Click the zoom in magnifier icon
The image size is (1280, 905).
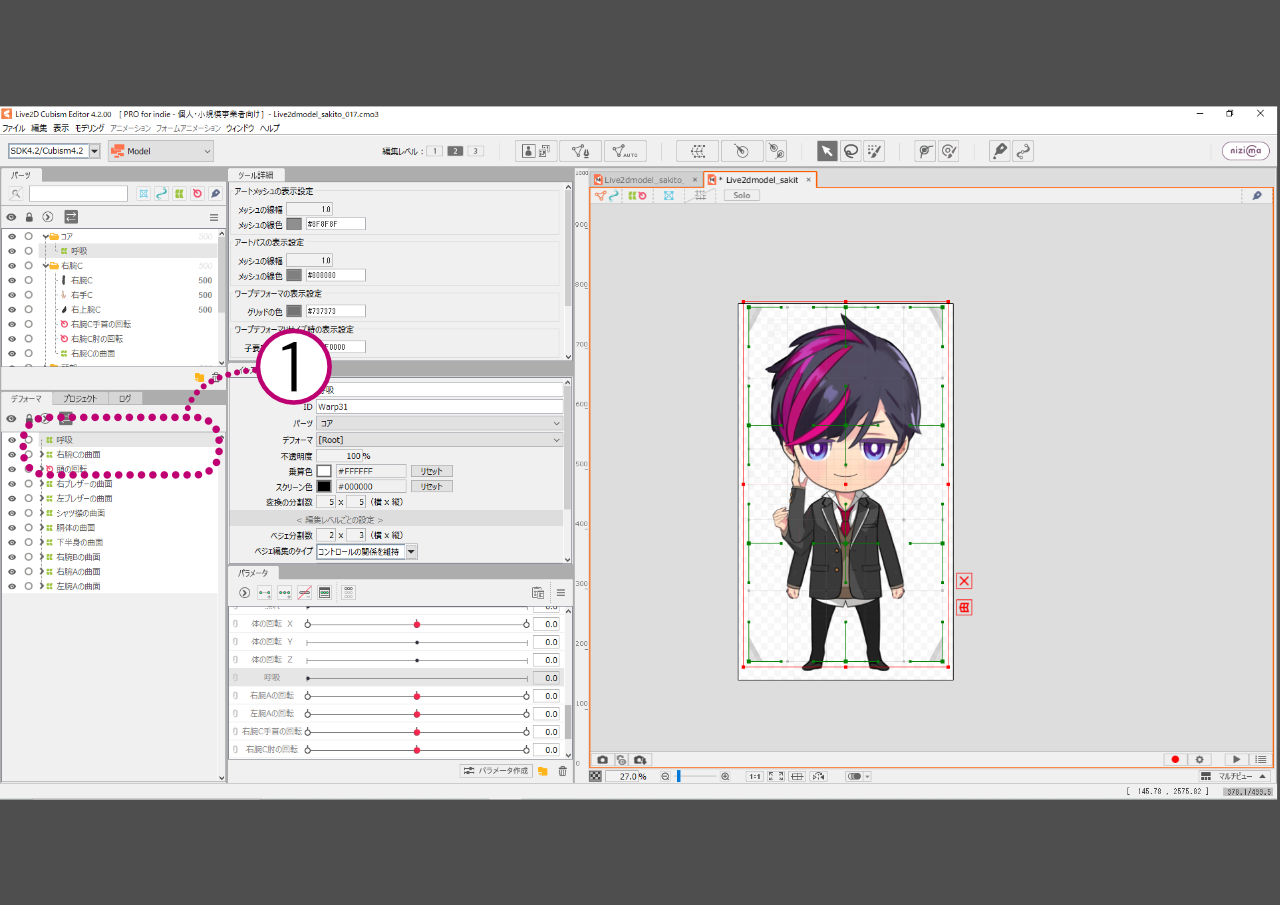pos(725,777)
